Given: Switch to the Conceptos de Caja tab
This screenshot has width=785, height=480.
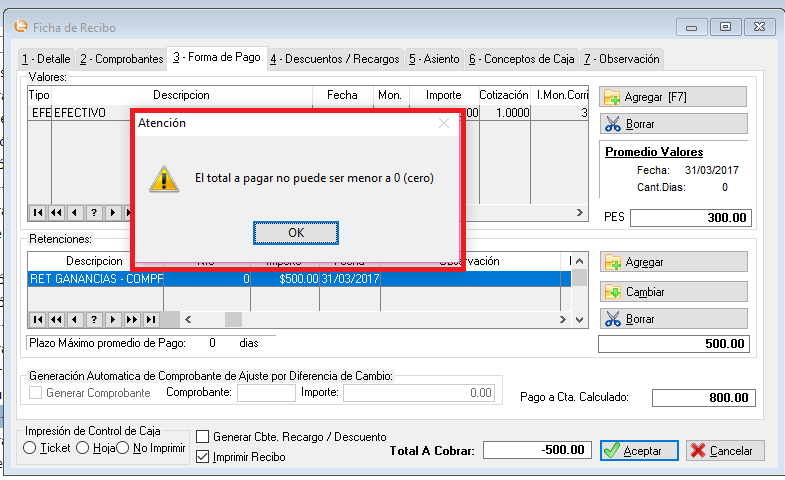Looking at the screenshot, I should pos(521,59).
